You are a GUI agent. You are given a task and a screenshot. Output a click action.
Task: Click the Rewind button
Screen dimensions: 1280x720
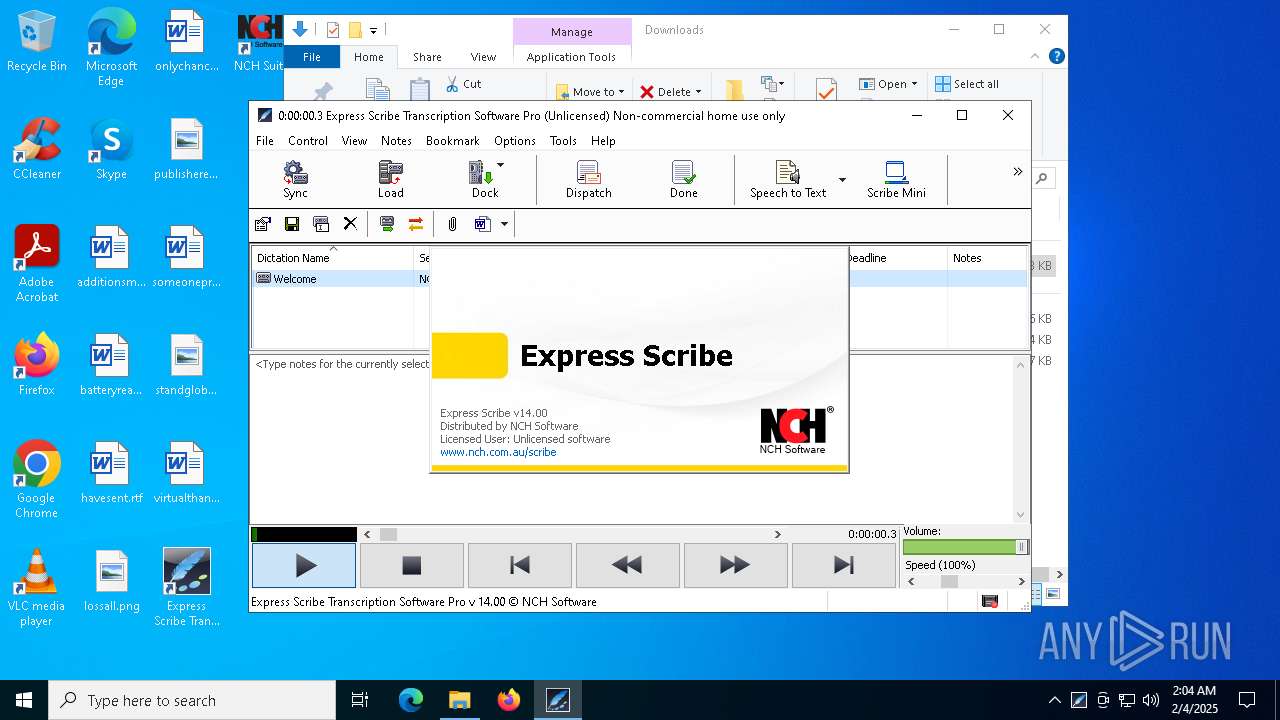click(628, 566)
